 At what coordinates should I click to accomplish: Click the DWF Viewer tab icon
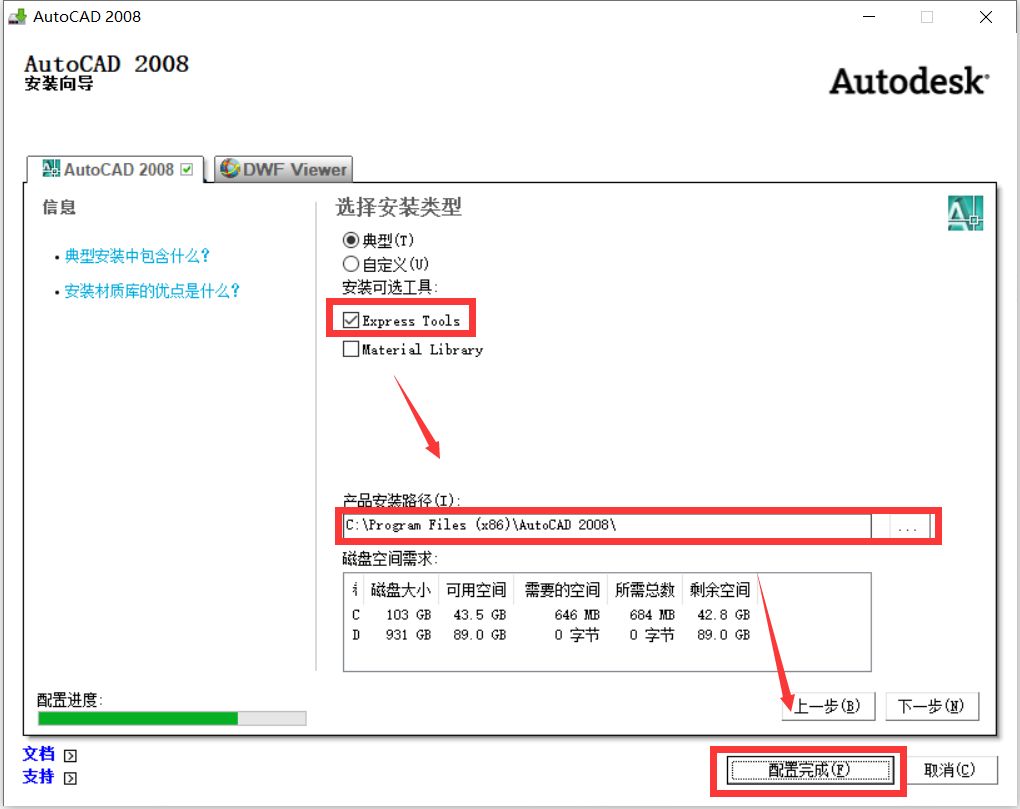pyautogui.click(x=230, y=168)
